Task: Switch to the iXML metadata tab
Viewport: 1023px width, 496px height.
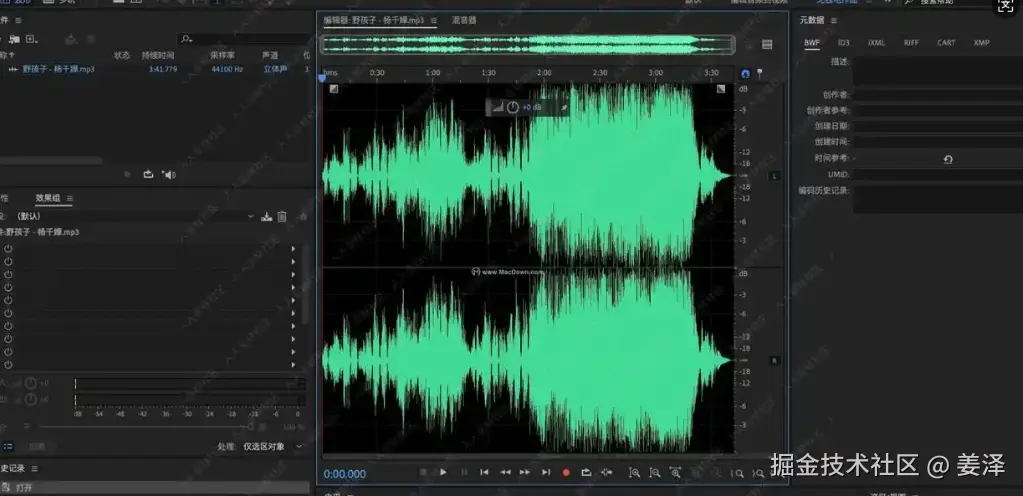Action: coord(876,42)
